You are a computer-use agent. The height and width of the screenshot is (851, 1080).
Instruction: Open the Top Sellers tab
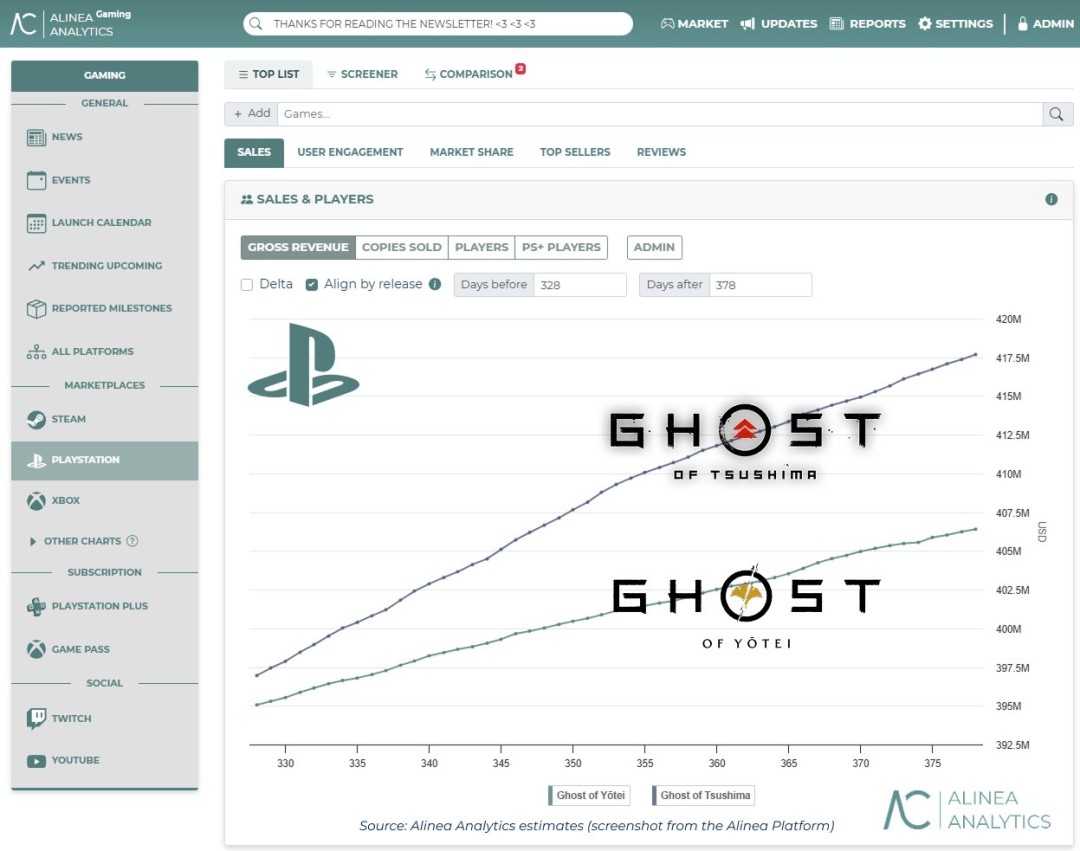(x=575, y=152)
